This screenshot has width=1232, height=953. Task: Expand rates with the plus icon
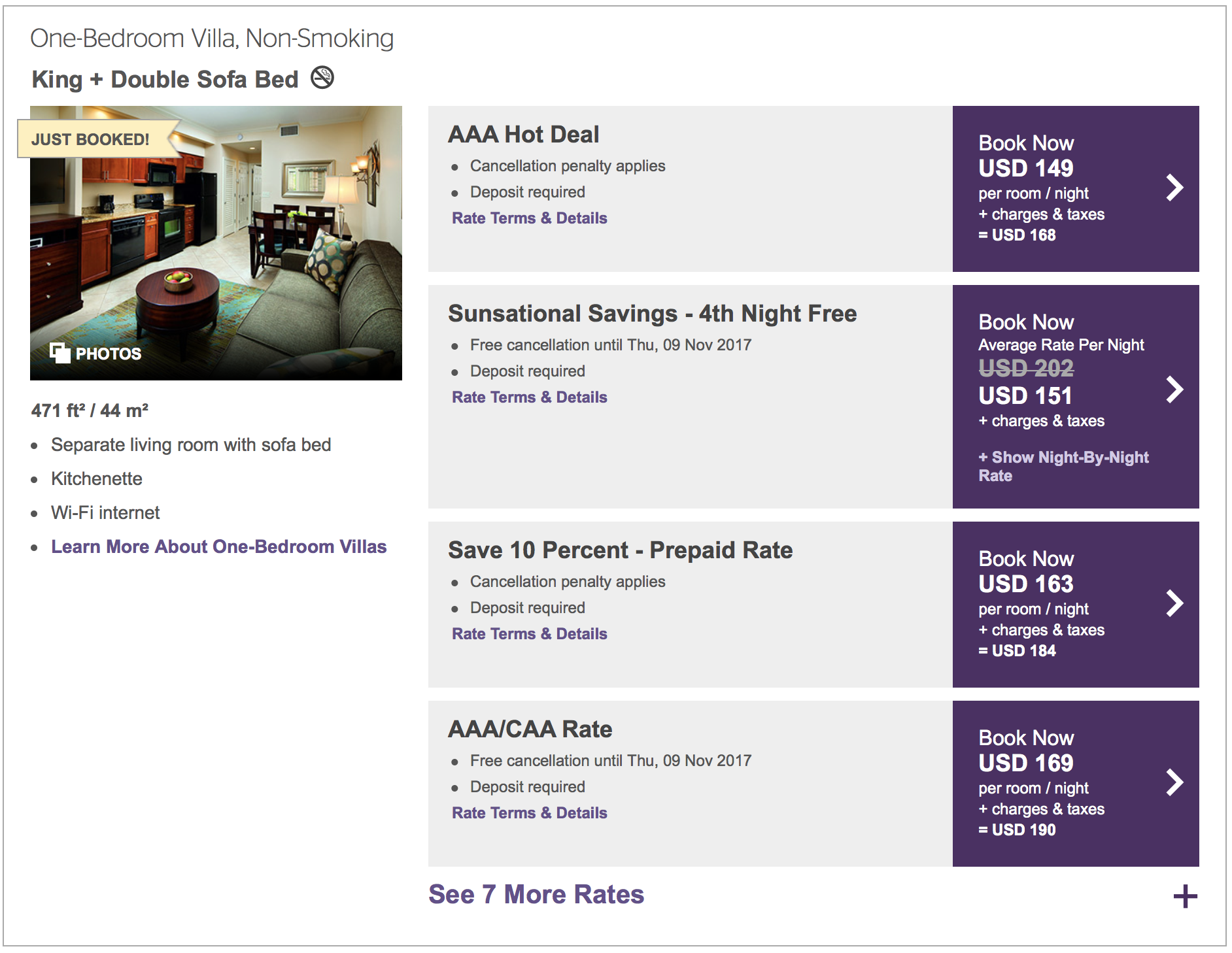pos(1185,896)
